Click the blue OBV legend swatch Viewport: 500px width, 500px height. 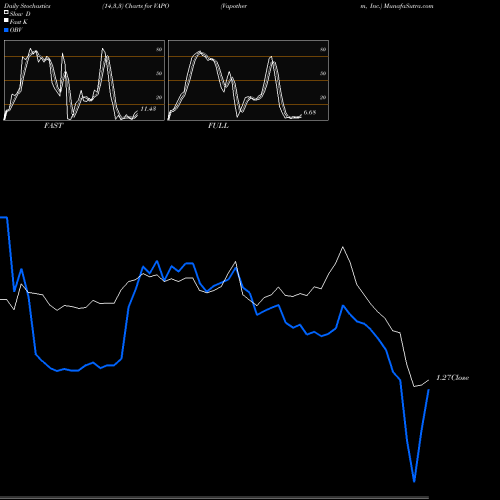[x=6, y=30]
